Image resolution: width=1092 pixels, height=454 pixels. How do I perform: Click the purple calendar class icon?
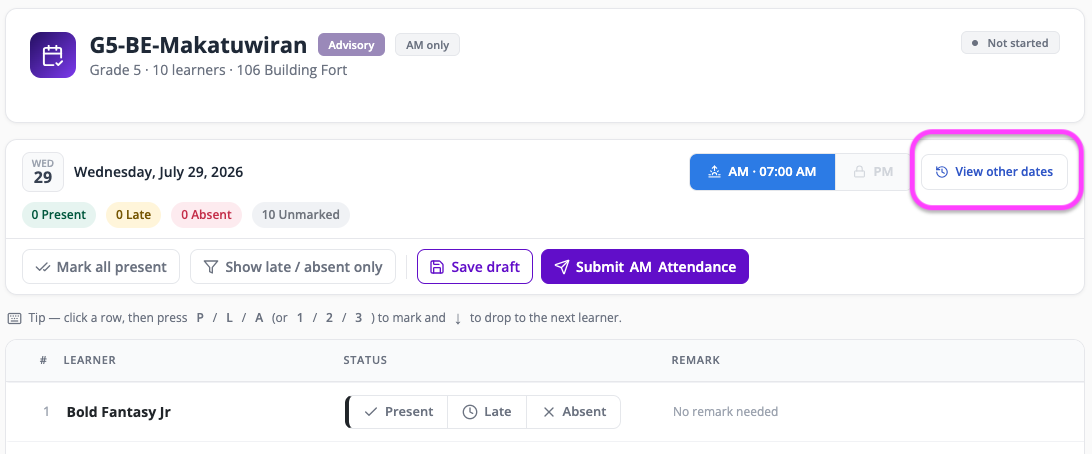pos(53,55)
